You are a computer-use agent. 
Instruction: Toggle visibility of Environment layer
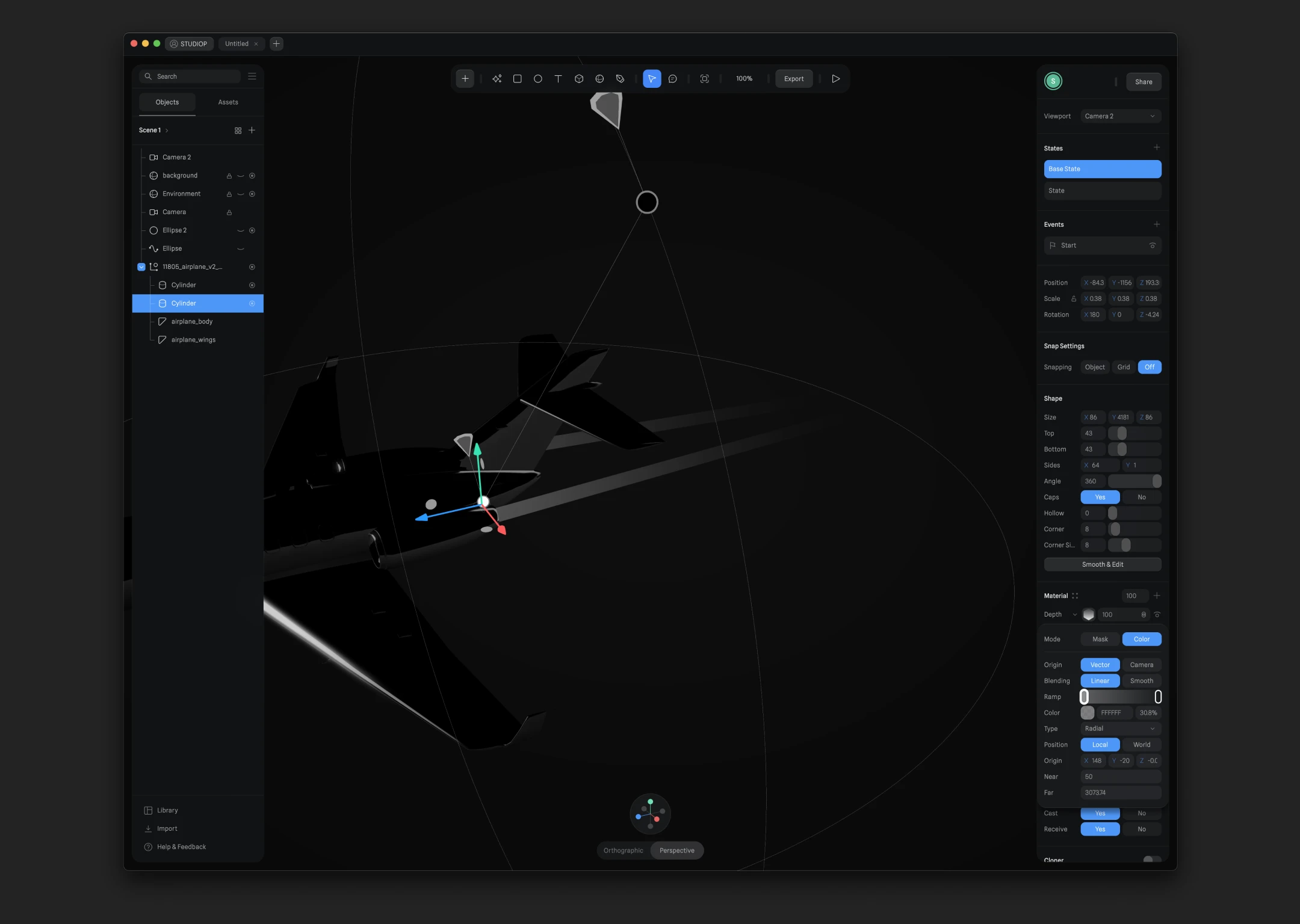(x=241, y=194)
